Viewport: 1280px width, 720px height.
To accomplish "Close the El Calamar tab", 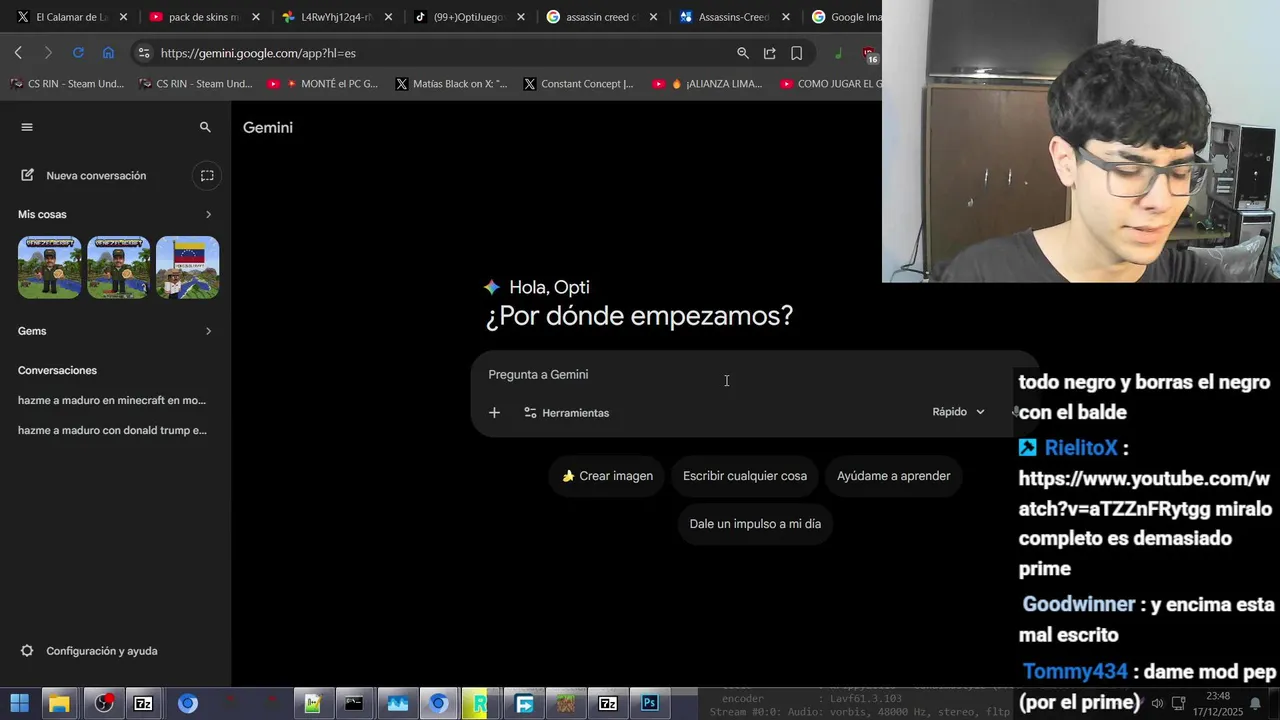I will tap(123, 17).
